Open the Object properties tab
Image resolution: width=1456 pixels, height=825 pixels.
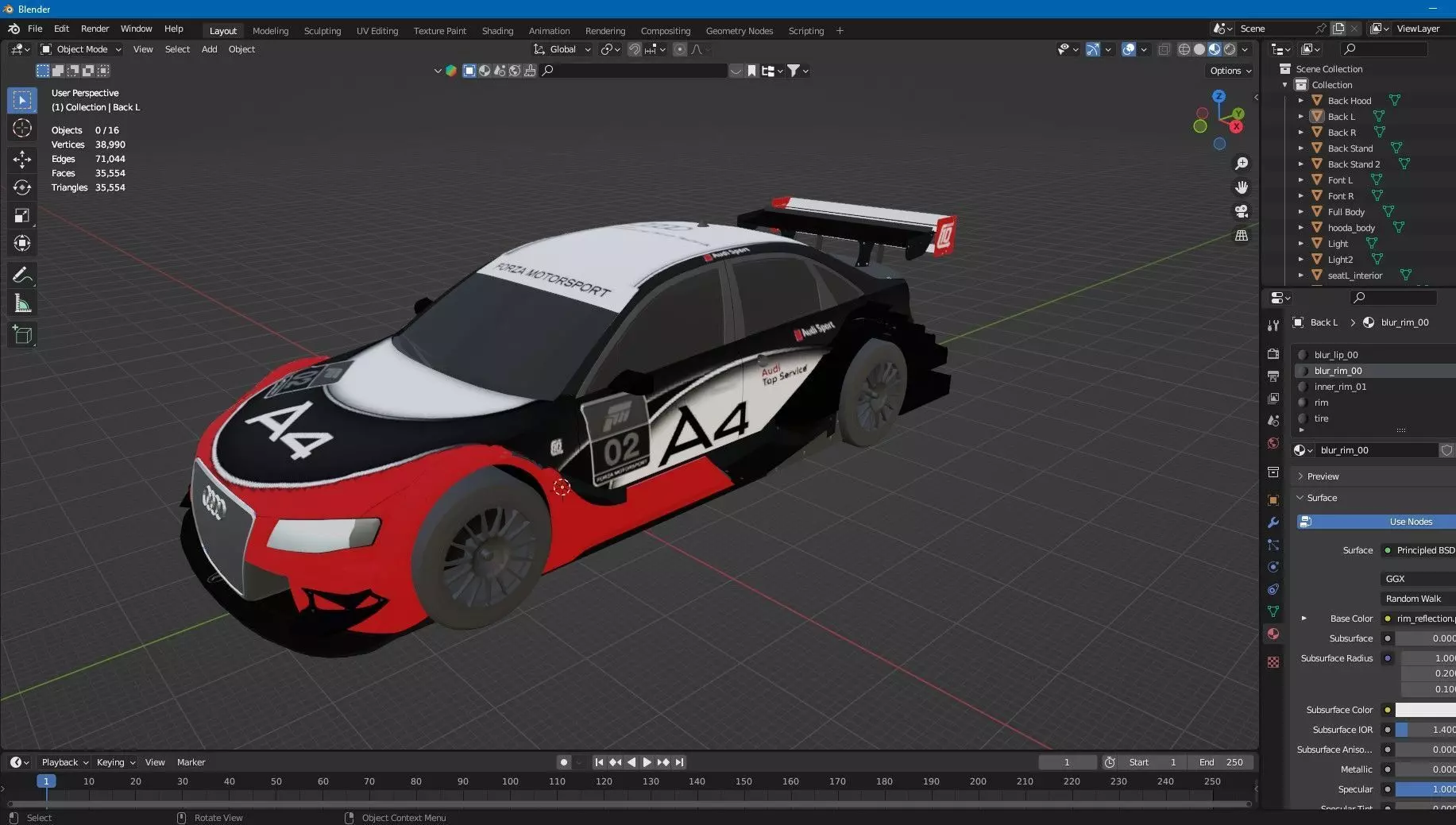[x=1273, y=500]
